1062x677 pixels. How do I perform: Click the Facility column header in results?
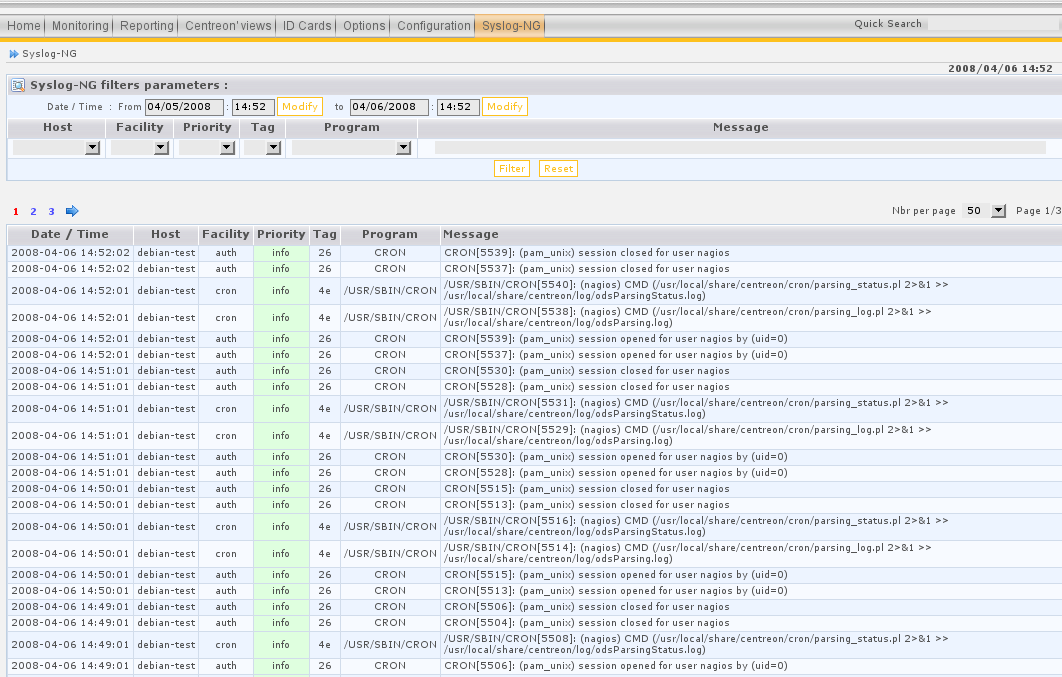(226, 234)
